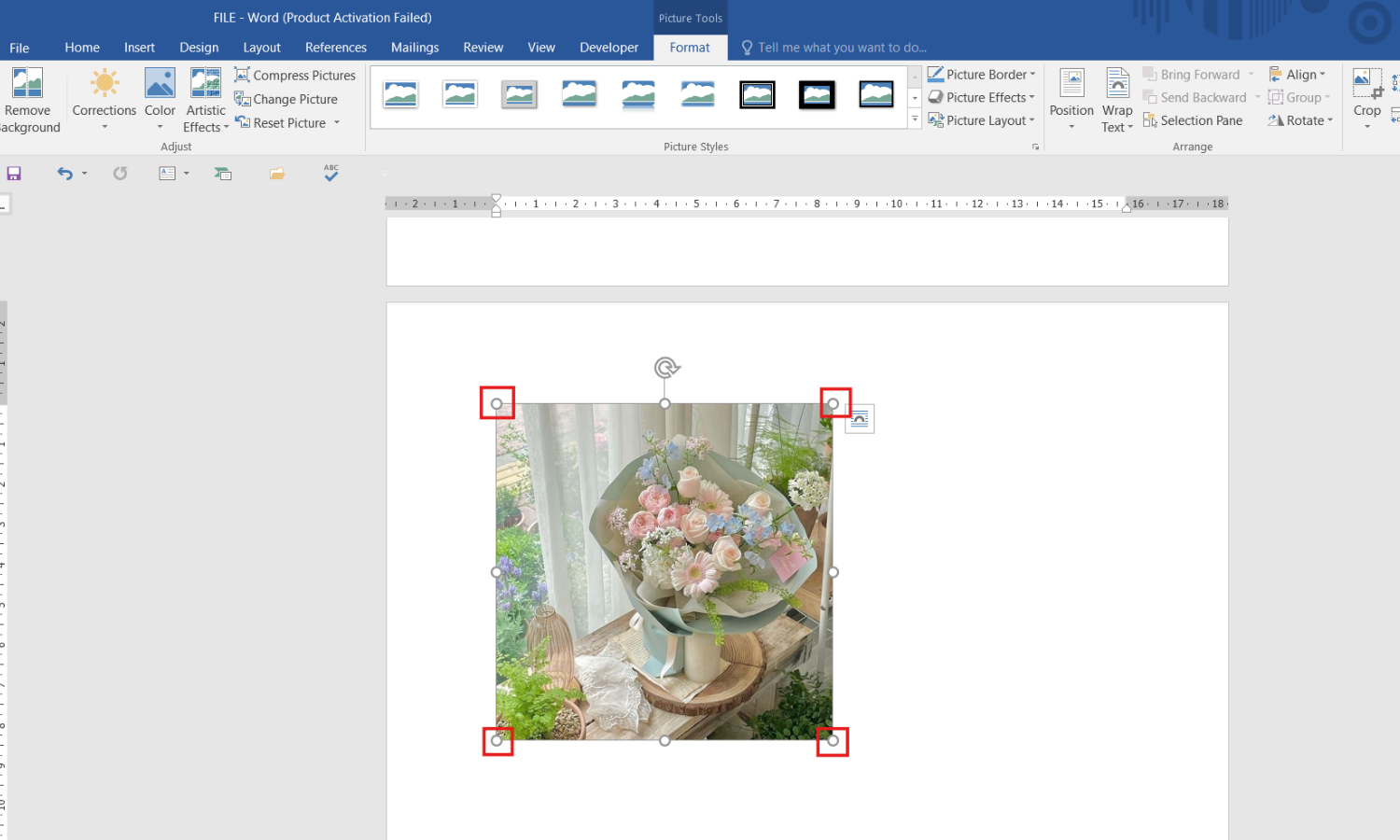Click the Compress Pictures button
The height and width of the screenshot is (840, 1400).
[x=295, y=76]
